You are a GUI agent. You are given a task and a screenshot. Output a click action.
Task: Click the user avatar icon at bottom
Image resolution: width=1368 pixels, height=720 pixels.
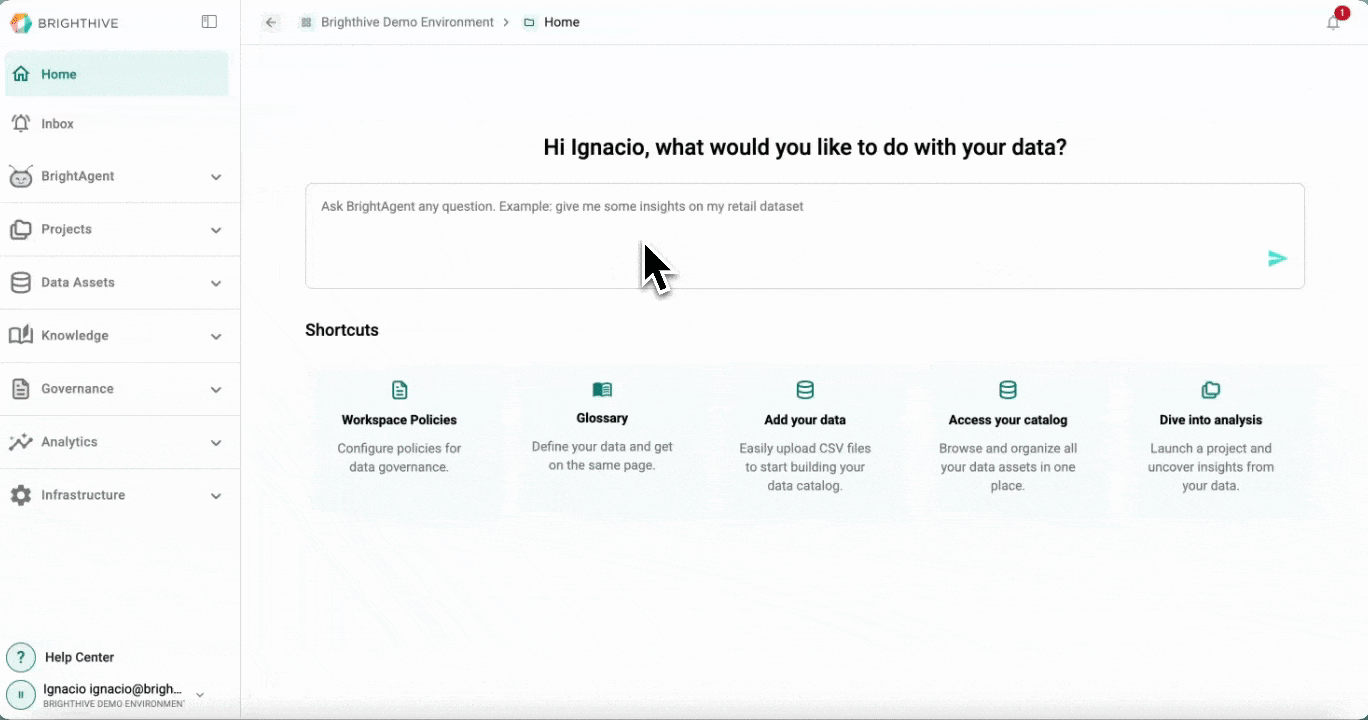point(21,694)
